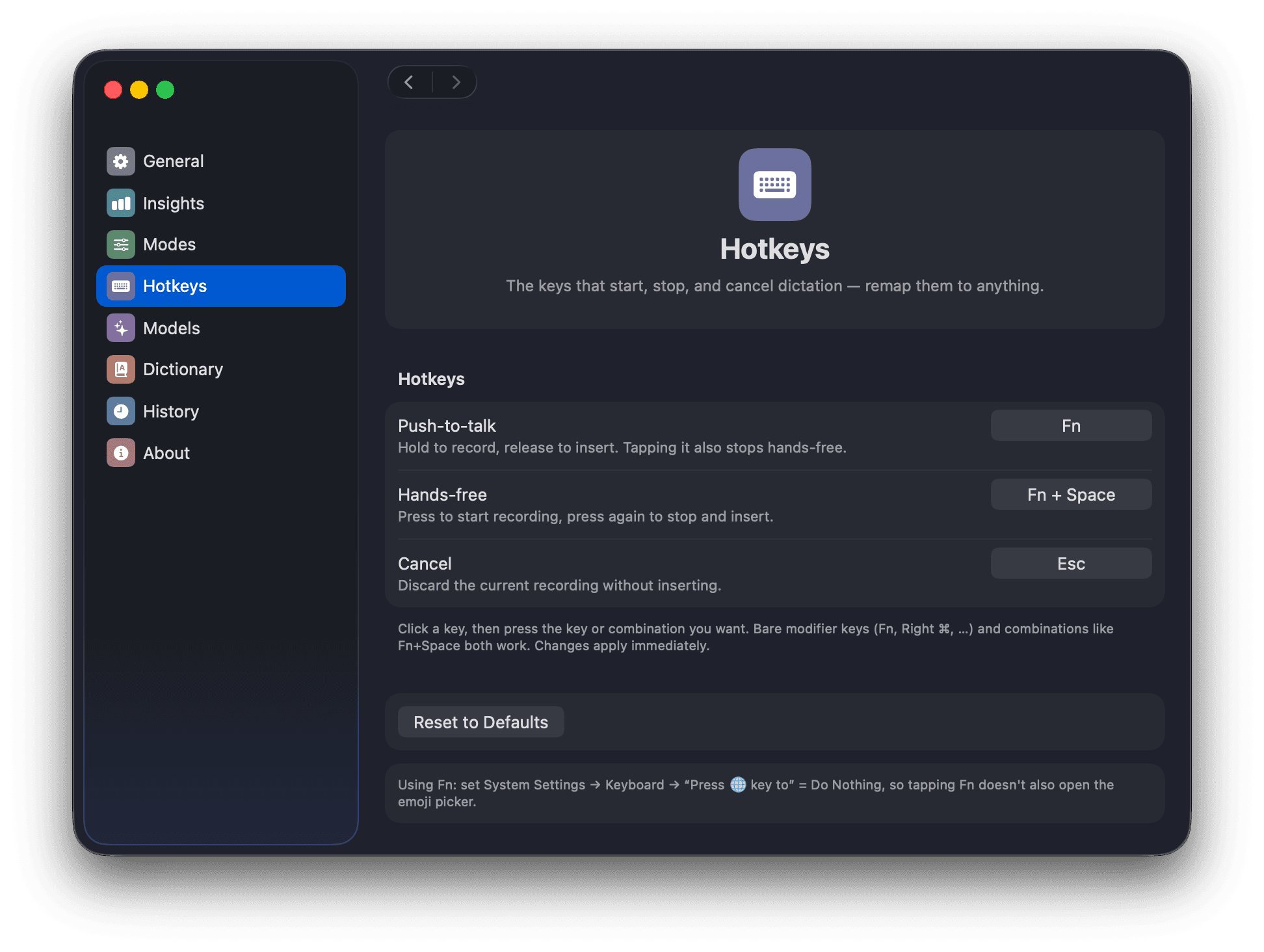1264x952 pixels.
Task: Click the globe icon in the Fn hint
Action: point(738,784)
